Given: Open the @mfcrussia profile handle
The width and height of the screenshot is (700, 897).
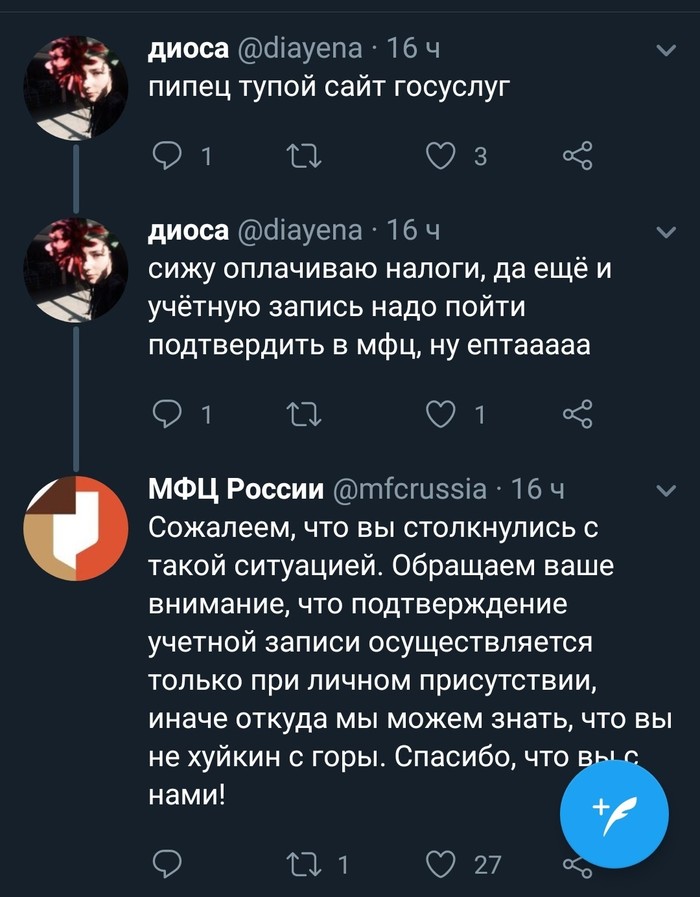Looking at the screenshot, I should click(409, 489).
